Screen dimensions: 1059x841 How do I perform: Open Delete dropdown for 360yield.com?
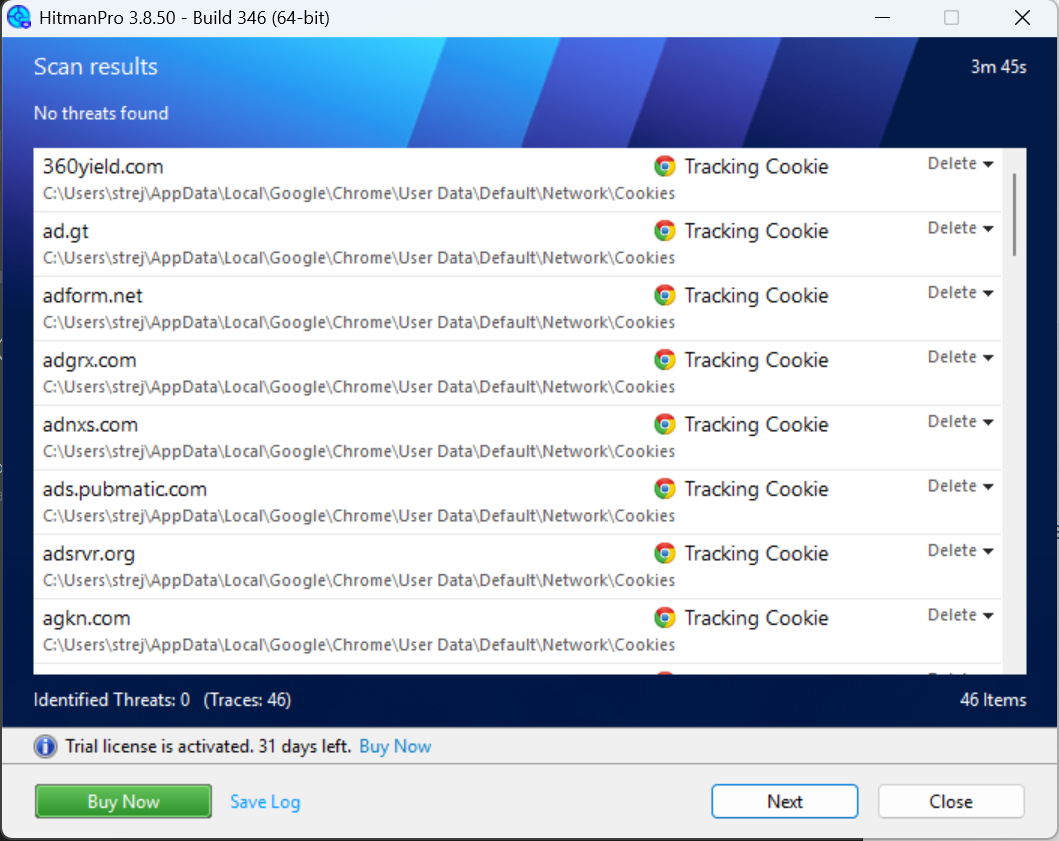(x=960, y=163)
